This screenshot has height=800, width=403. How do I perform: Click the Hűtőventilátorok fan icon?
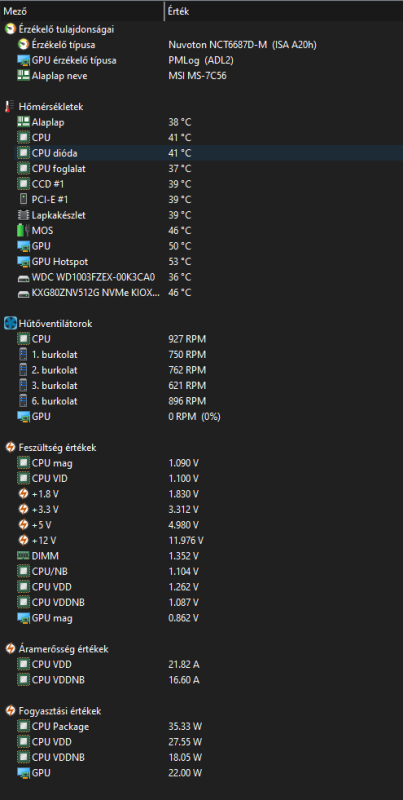pos(10,323)
